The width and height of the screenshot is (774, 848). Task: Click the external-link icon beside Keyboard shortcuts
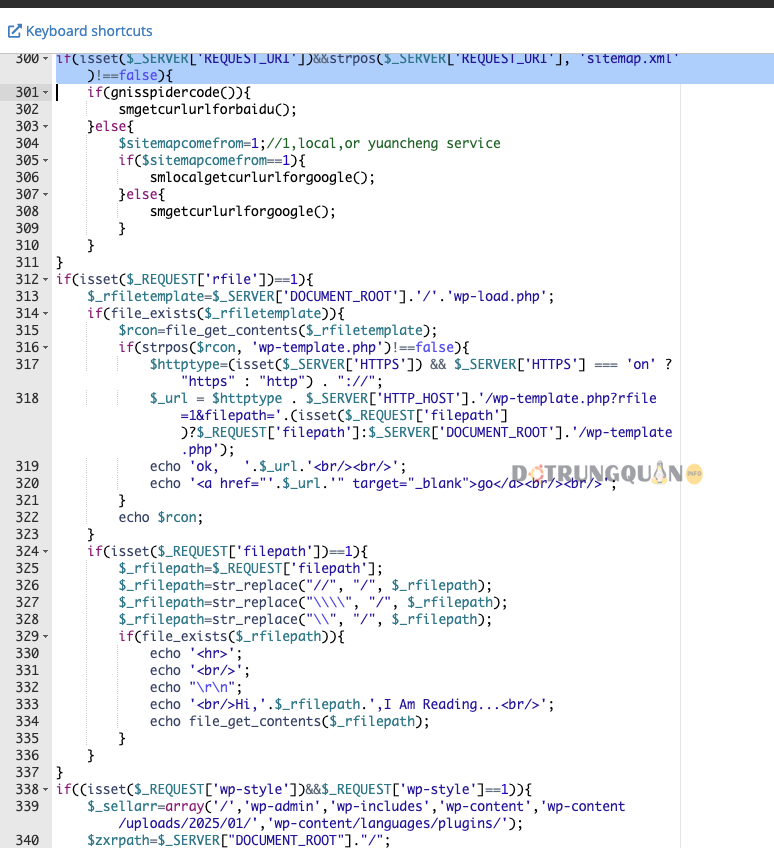coord(15,31)
